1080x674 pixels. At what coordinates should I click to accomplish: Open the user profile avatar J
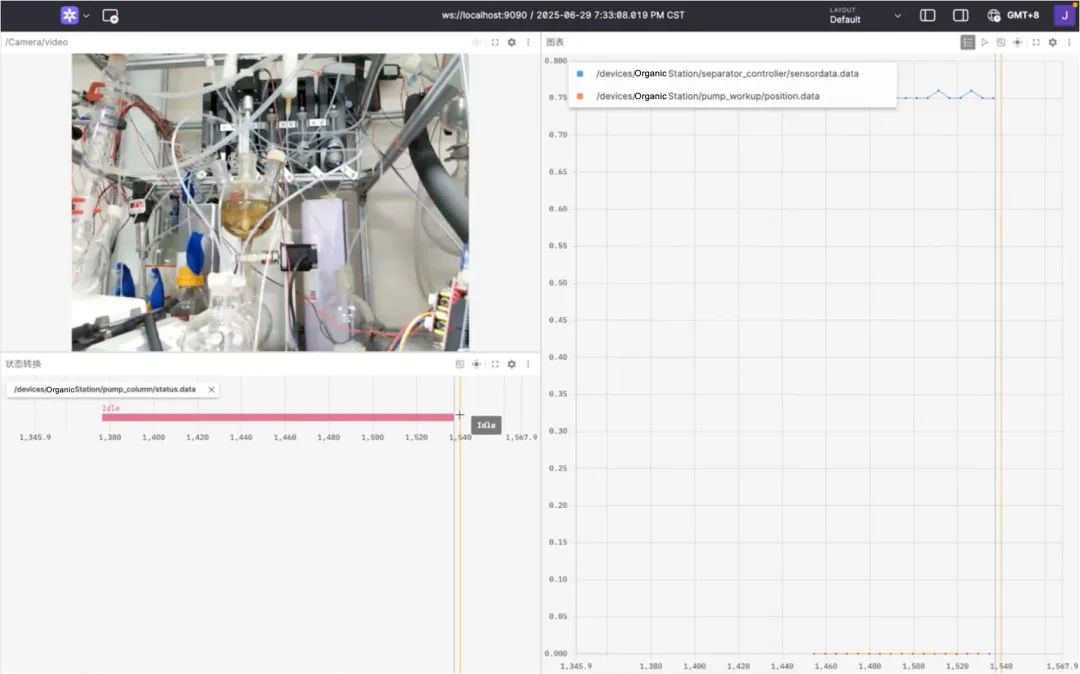pyautogui.click(x=1062, y=15)
